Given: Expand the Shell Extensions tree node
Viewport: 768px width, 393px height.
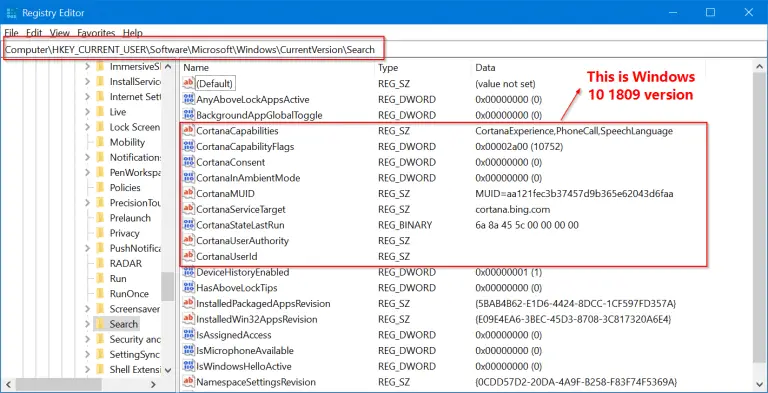Looking at the screenshot, I should (x=87, y=369).
